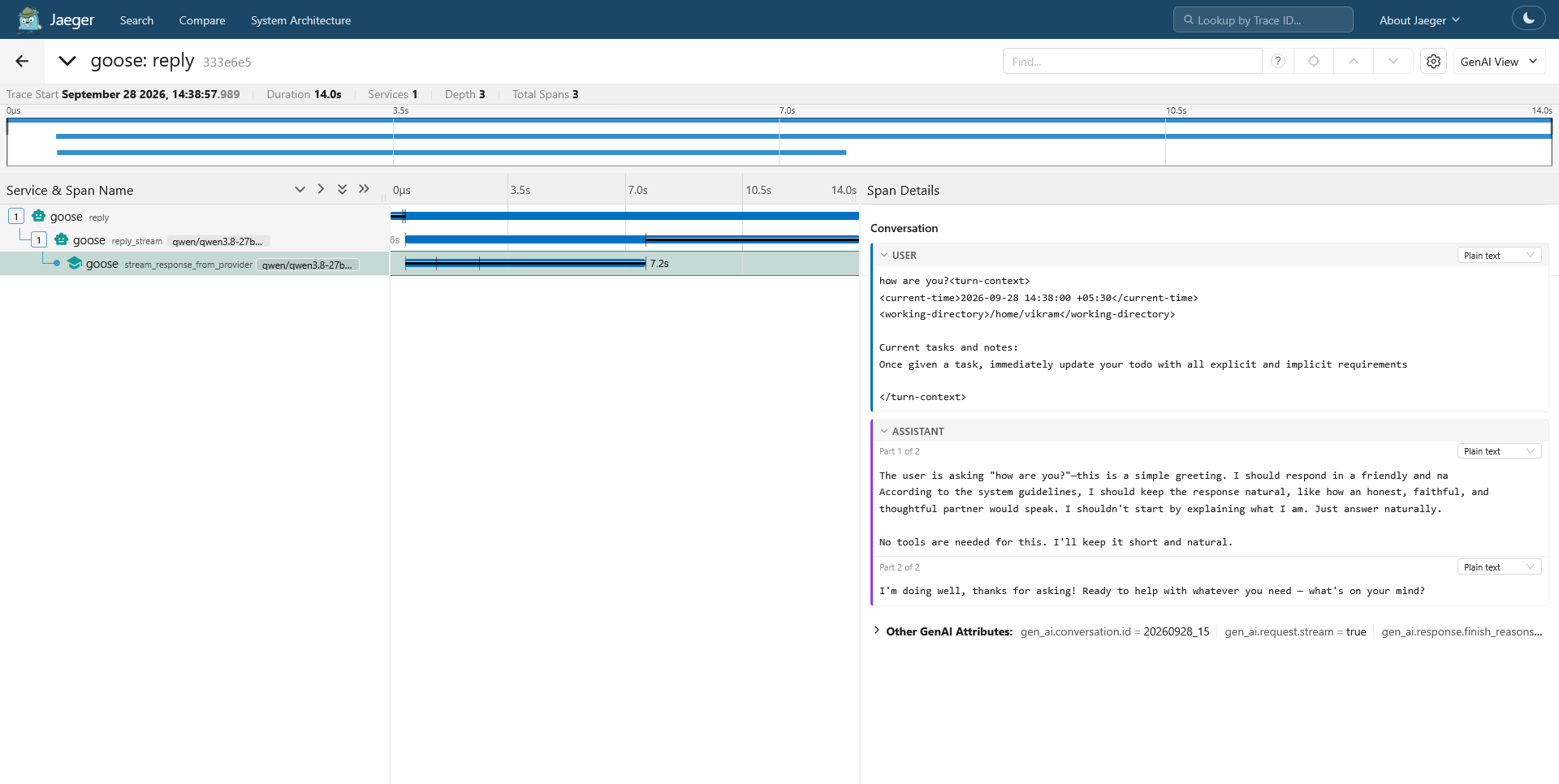
Task: Open the Compare page
Action: [202, 20]
